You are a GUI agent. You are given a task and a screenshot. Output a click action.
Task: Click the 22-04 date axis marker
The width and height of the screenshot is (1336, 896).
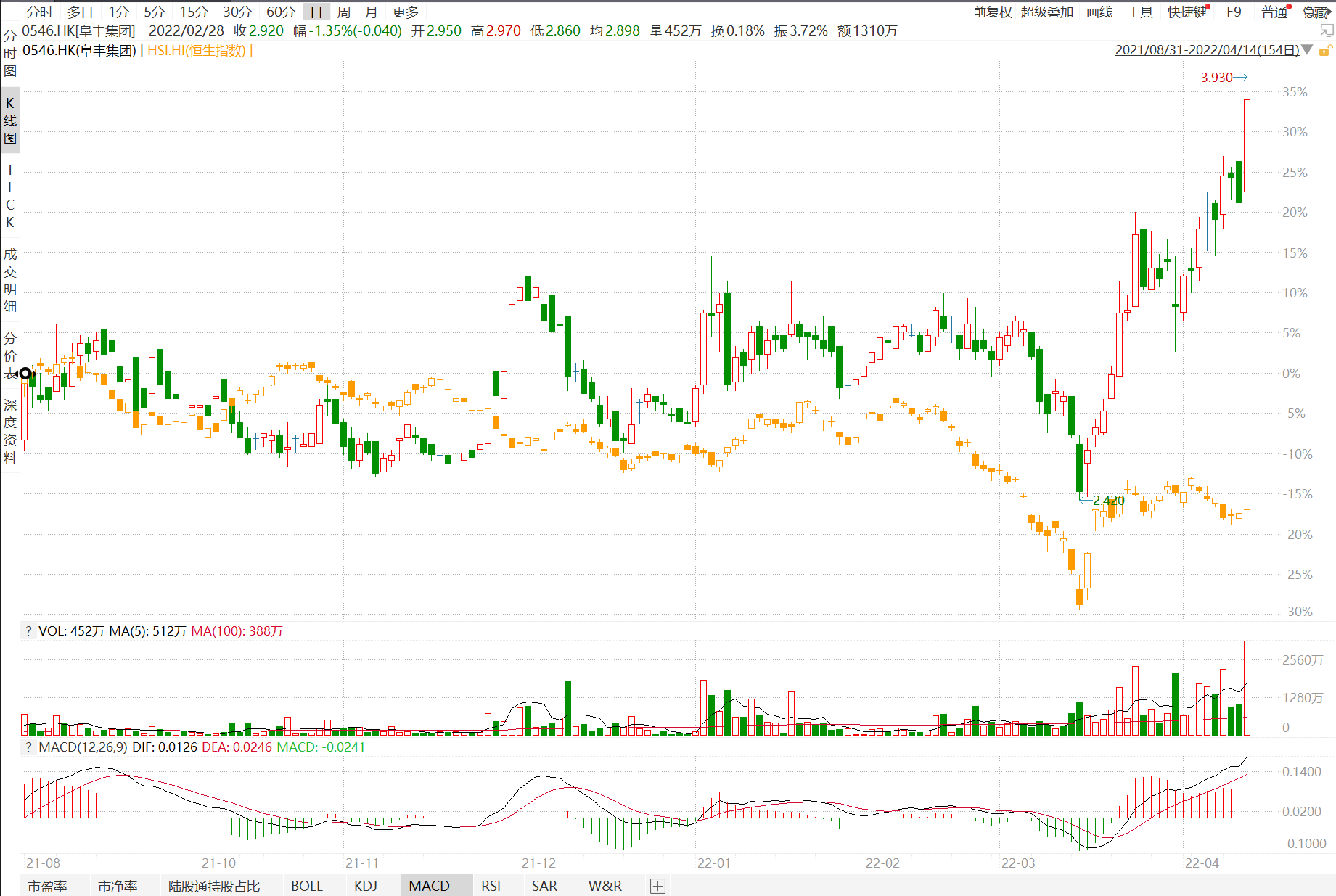(x=1202, y=863)
